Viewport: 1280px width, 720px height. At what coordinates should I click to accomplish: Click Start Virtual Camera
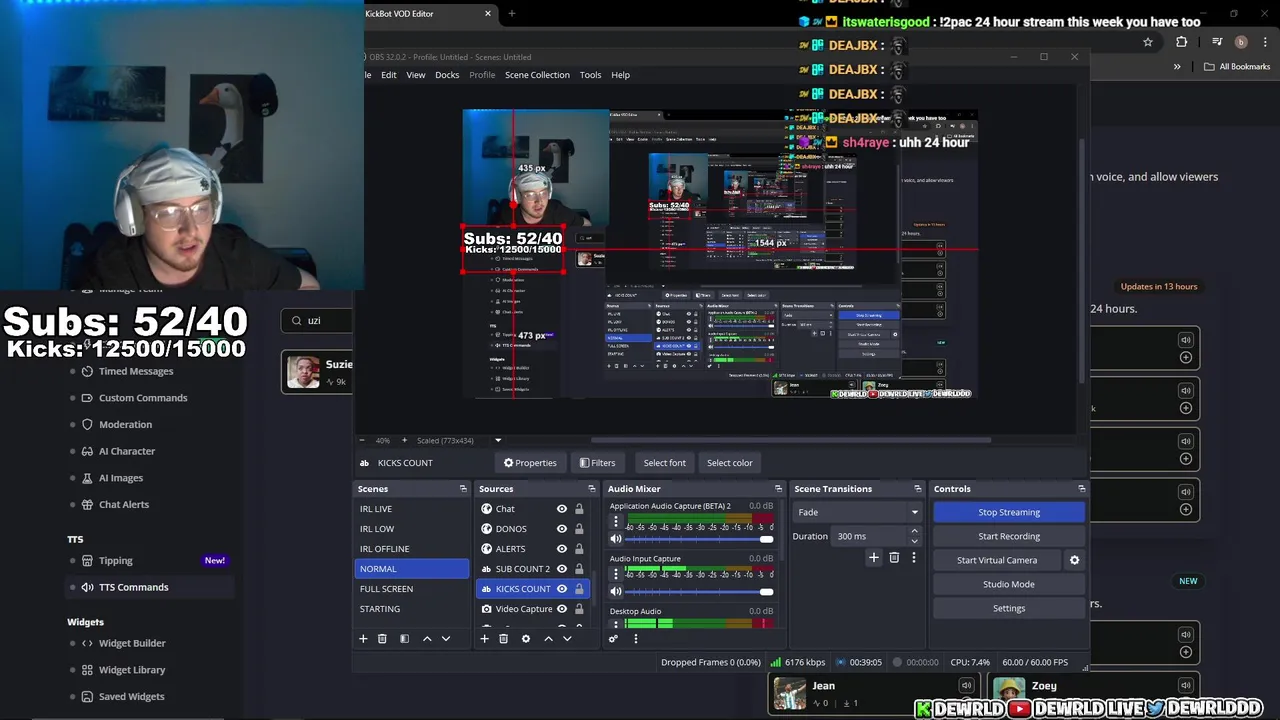pyautogui.click(x=997, y=560)
